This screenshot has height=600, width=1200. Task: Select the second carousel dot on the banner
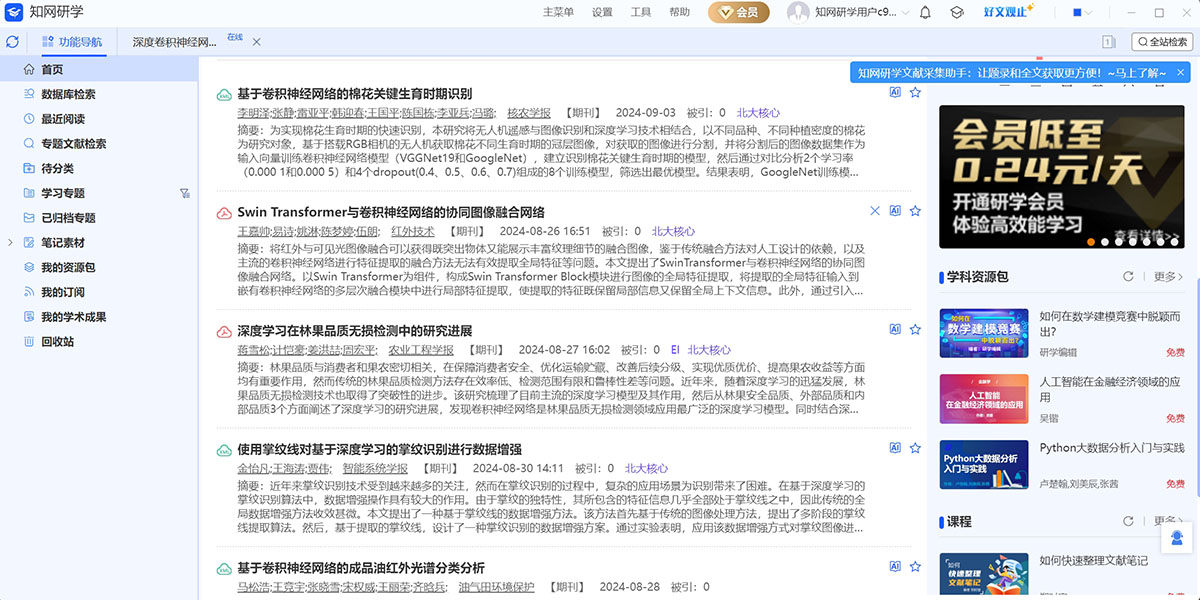pos(1105,241)
